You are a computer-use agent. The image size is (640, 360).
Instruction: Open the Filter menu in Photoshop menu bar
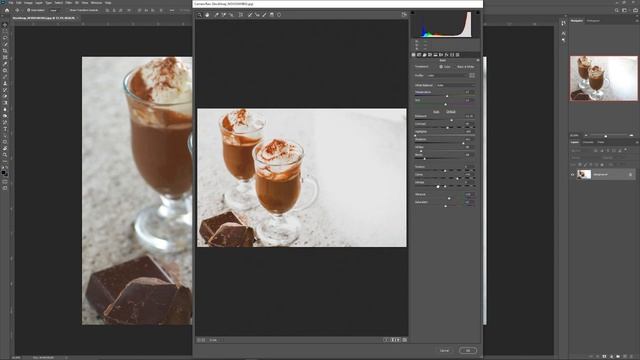[69, 2]
